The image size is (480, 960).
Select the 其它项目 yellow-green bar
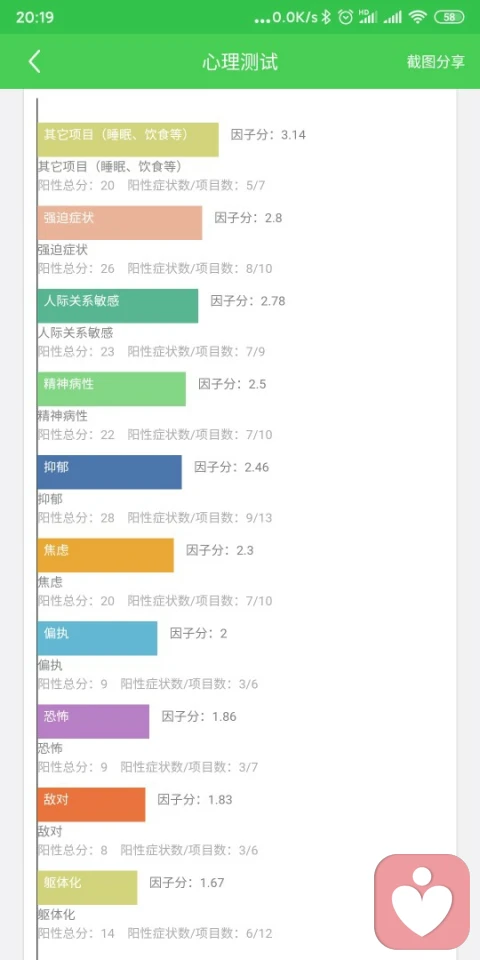[x=128, y=140]
